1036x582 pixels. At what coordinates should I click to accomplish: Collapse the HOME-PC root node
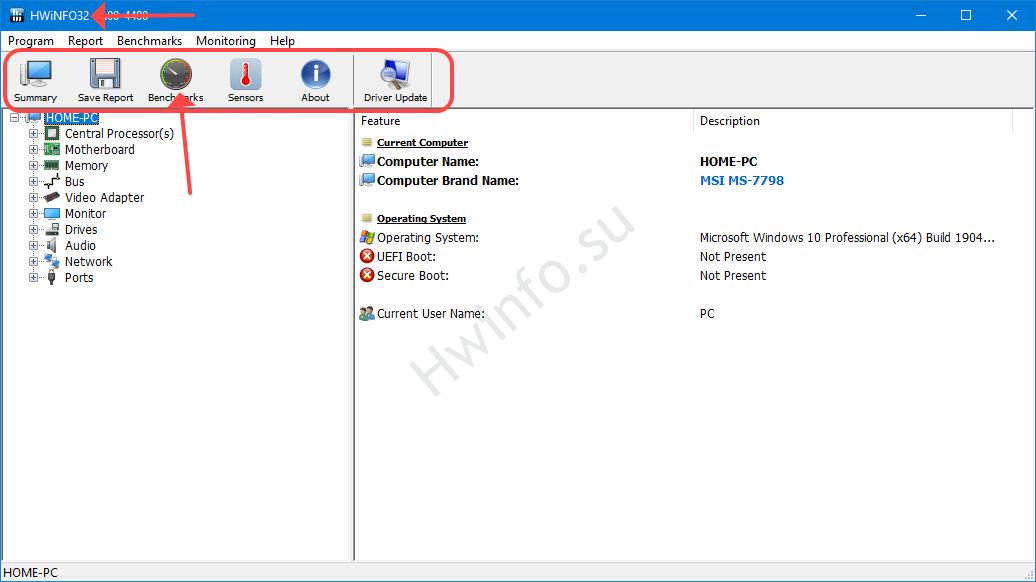15,118
